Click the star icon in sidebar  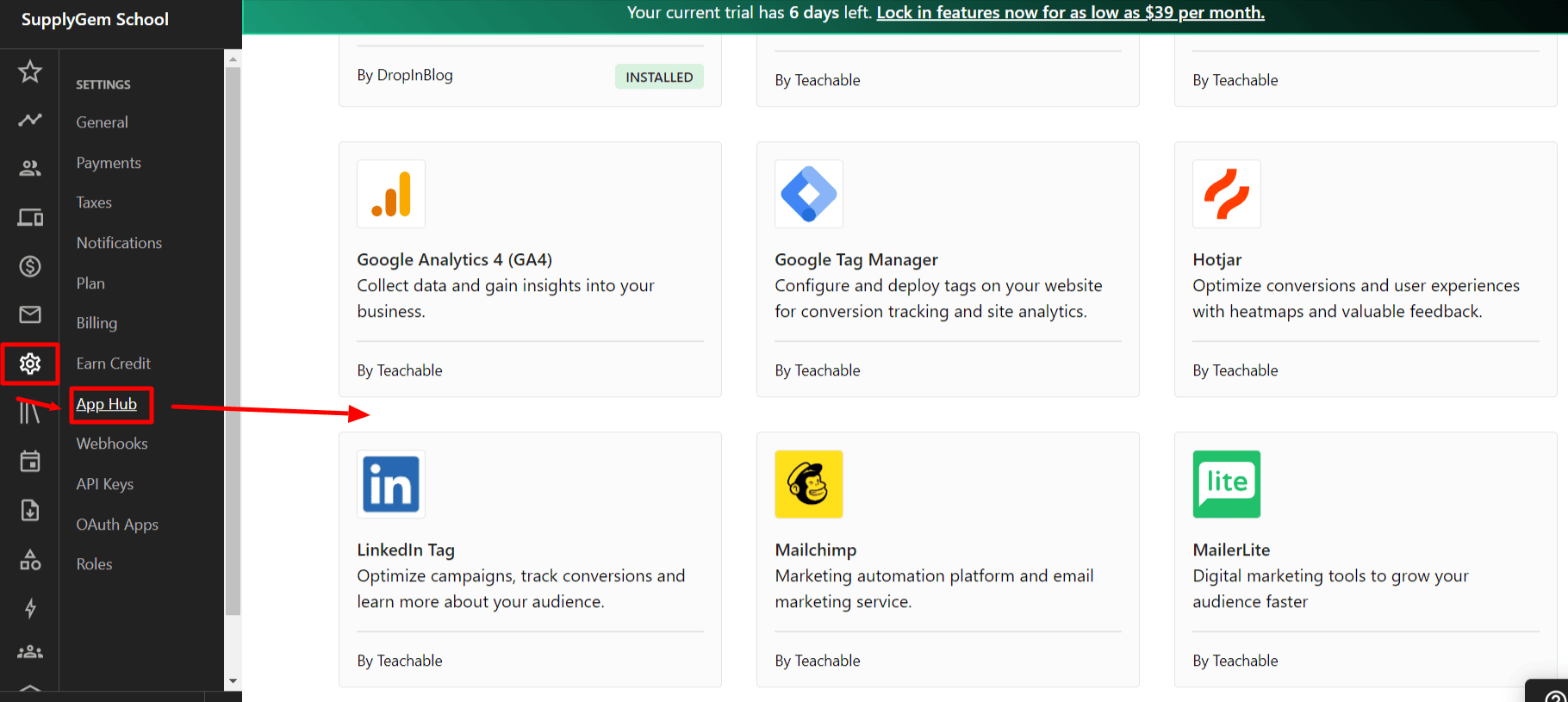[30, 71]
